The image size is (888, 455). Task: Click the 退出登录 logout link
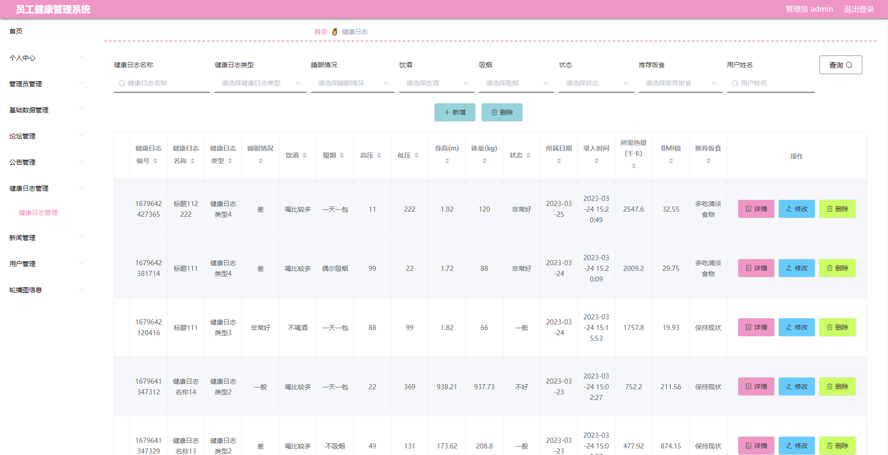(x=859, y=9)
